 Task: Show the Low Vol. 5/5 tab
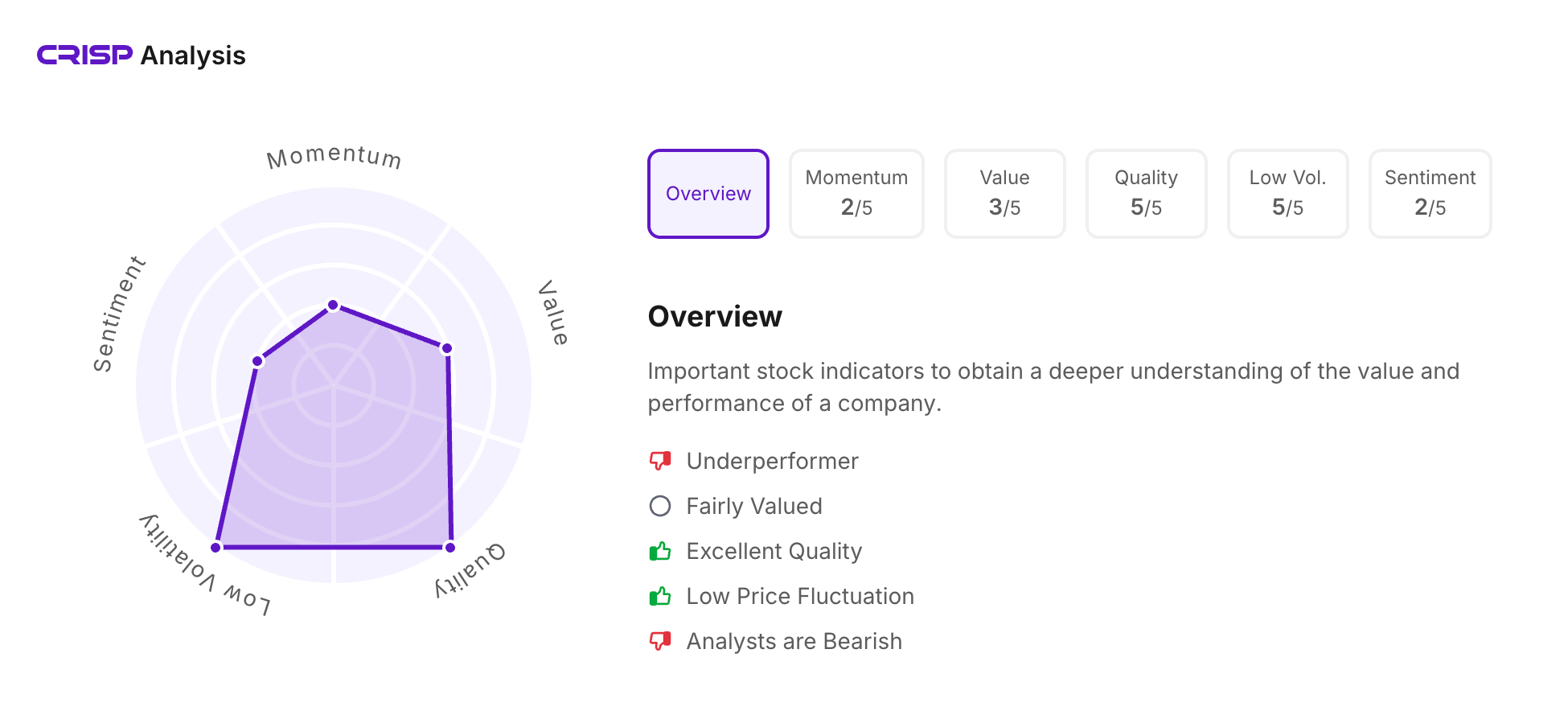[x=1287, y=194]
